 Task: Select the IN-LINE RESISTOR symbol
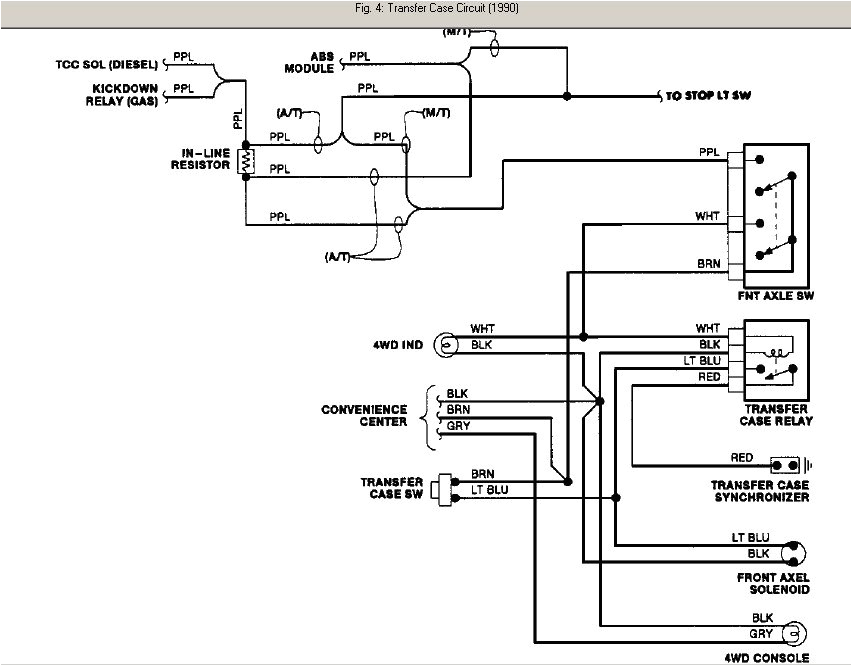point(244,162)
